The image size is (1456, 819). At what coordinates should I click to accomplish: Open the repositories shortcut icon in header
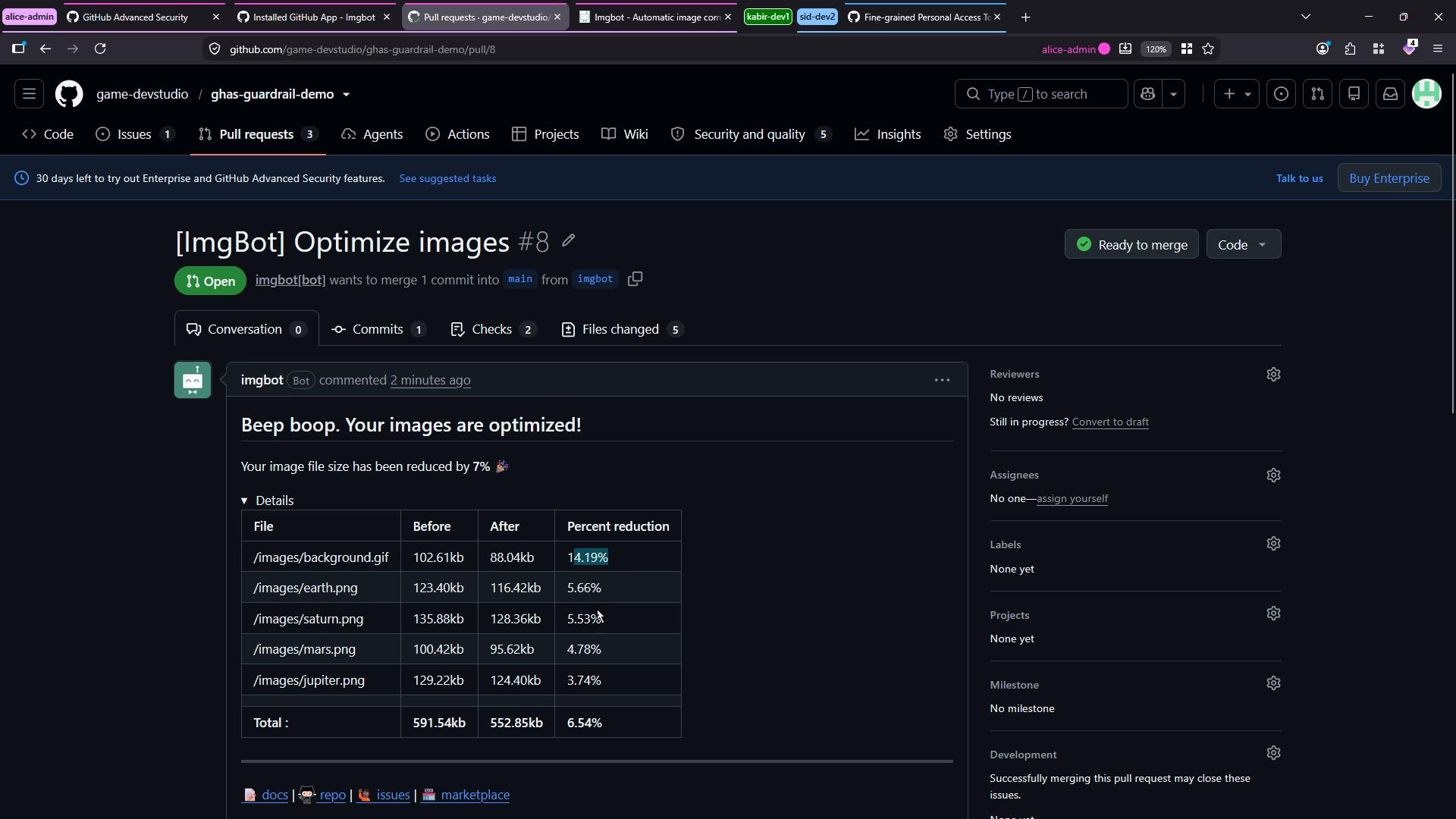coord(1354,94)
